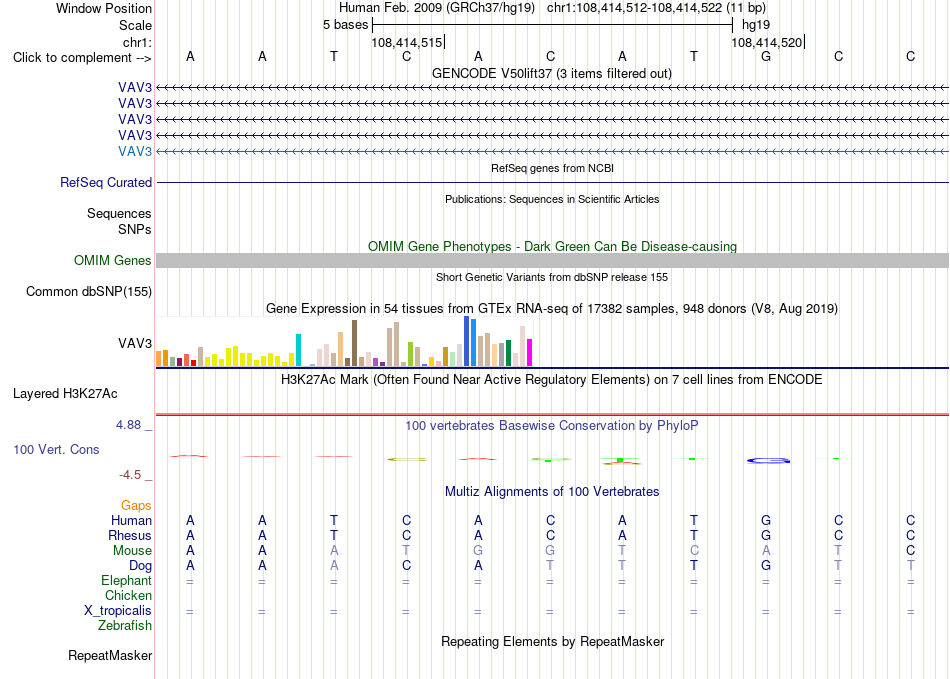Screen dimensions: 950x679
Task: Click the 'Dog' species label
Action: [x=140, y=566]
